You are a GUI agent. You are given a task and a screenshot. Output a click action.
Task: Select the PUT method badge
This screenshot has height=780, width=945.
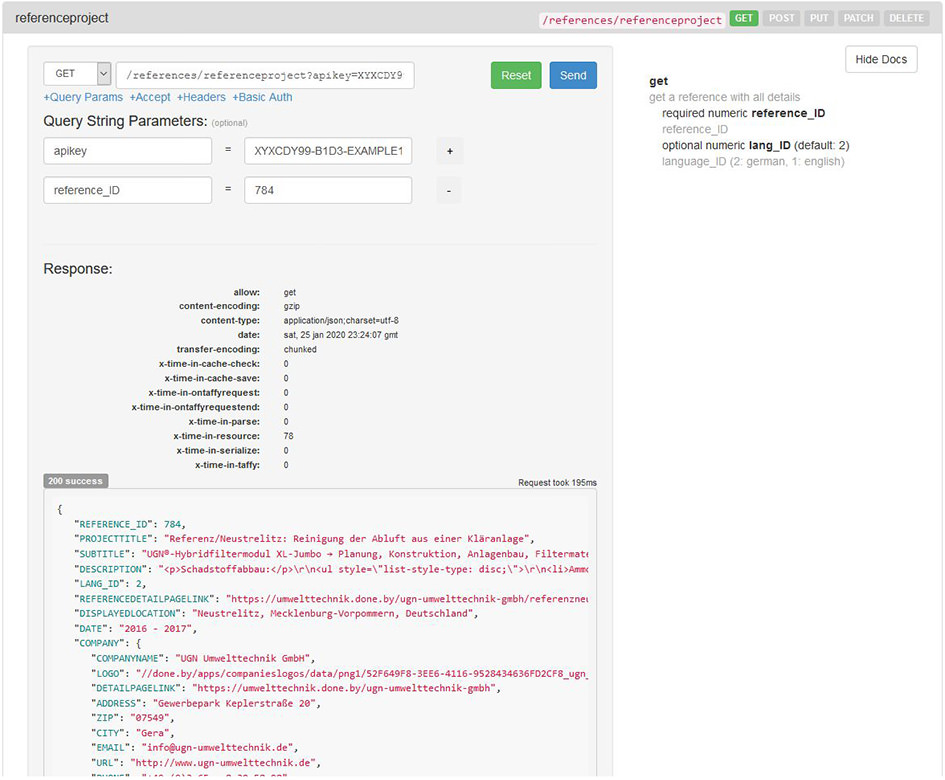[818, 18]
